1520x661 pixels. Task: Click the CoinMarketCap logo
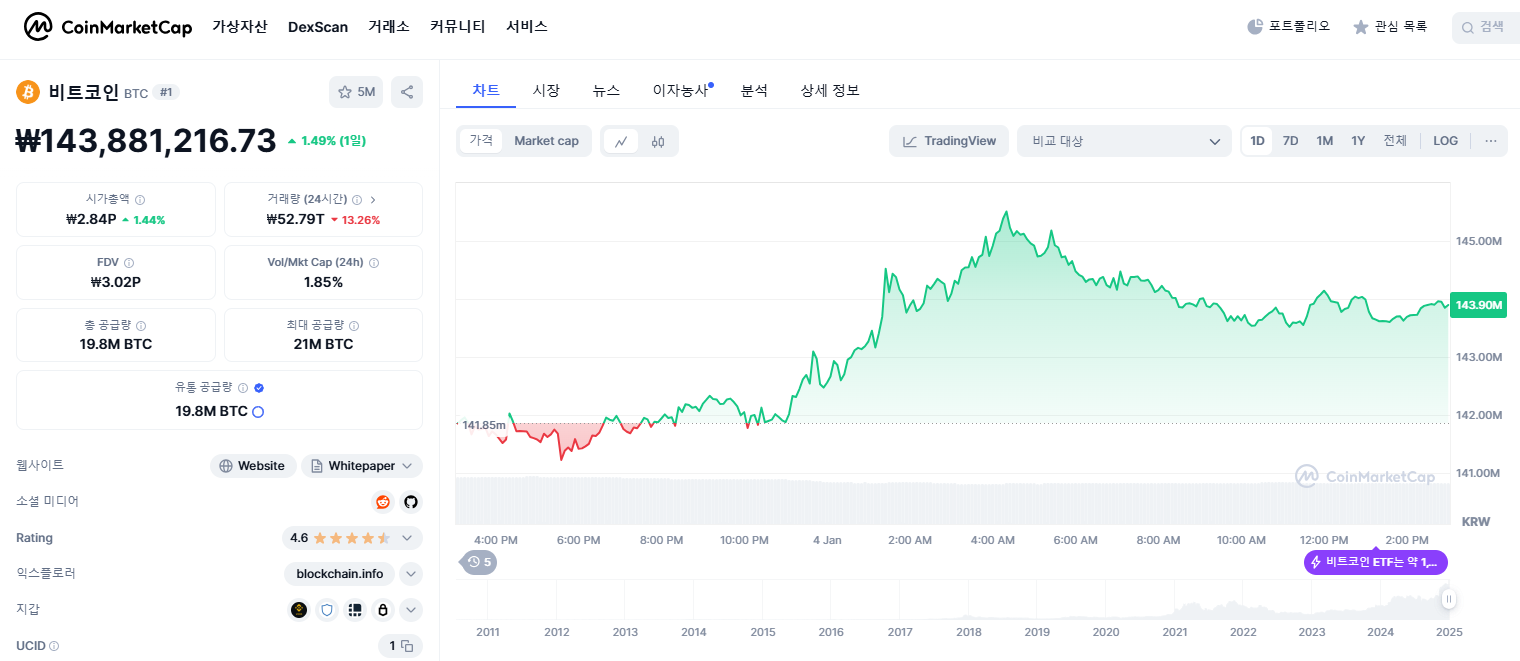pos(108,27)
